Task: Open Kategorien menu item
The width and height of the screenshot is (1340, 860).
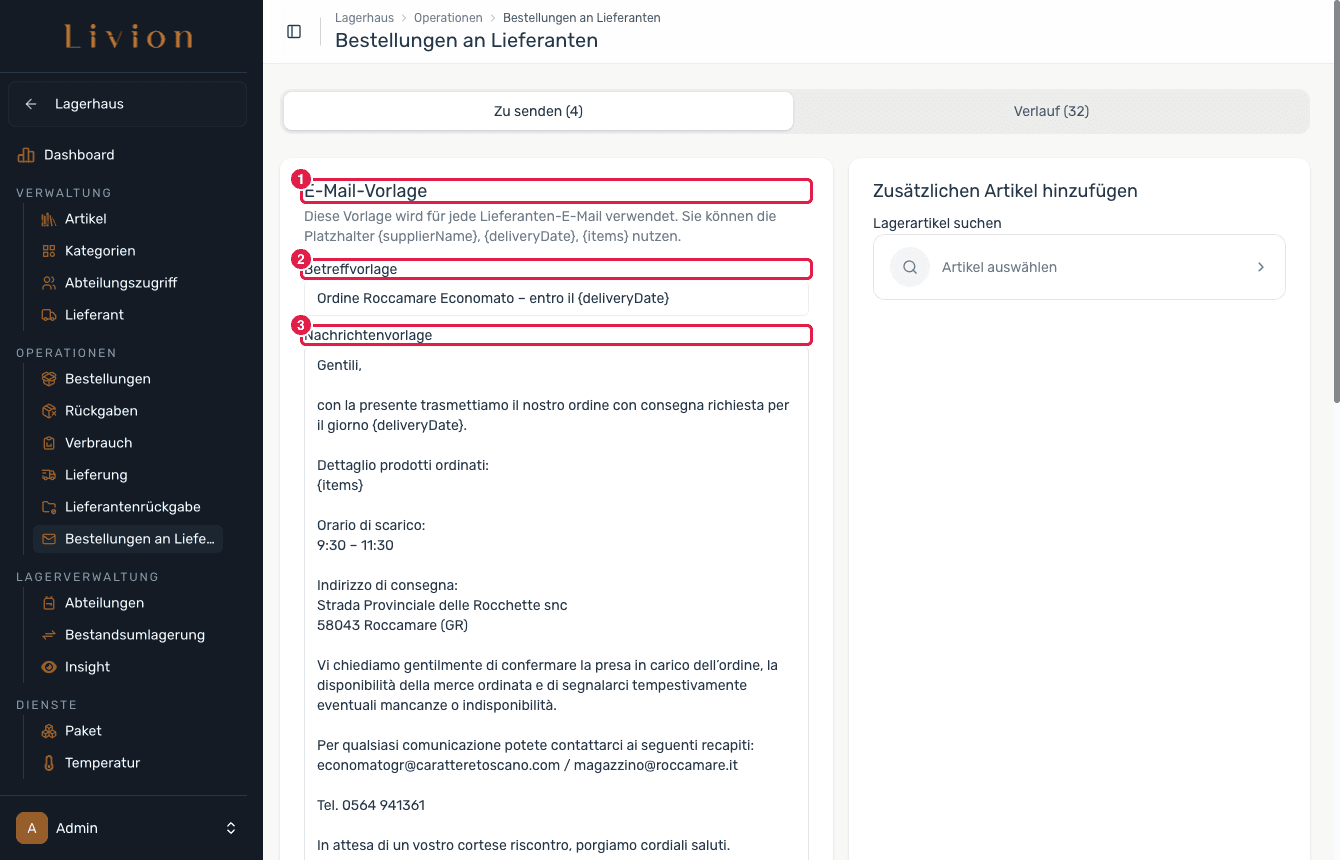Action: pos(100,251)
